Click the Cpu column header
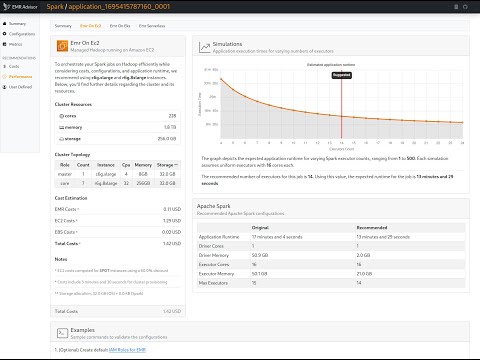Screen dimensions: 480x360 [x=126, y=165]
